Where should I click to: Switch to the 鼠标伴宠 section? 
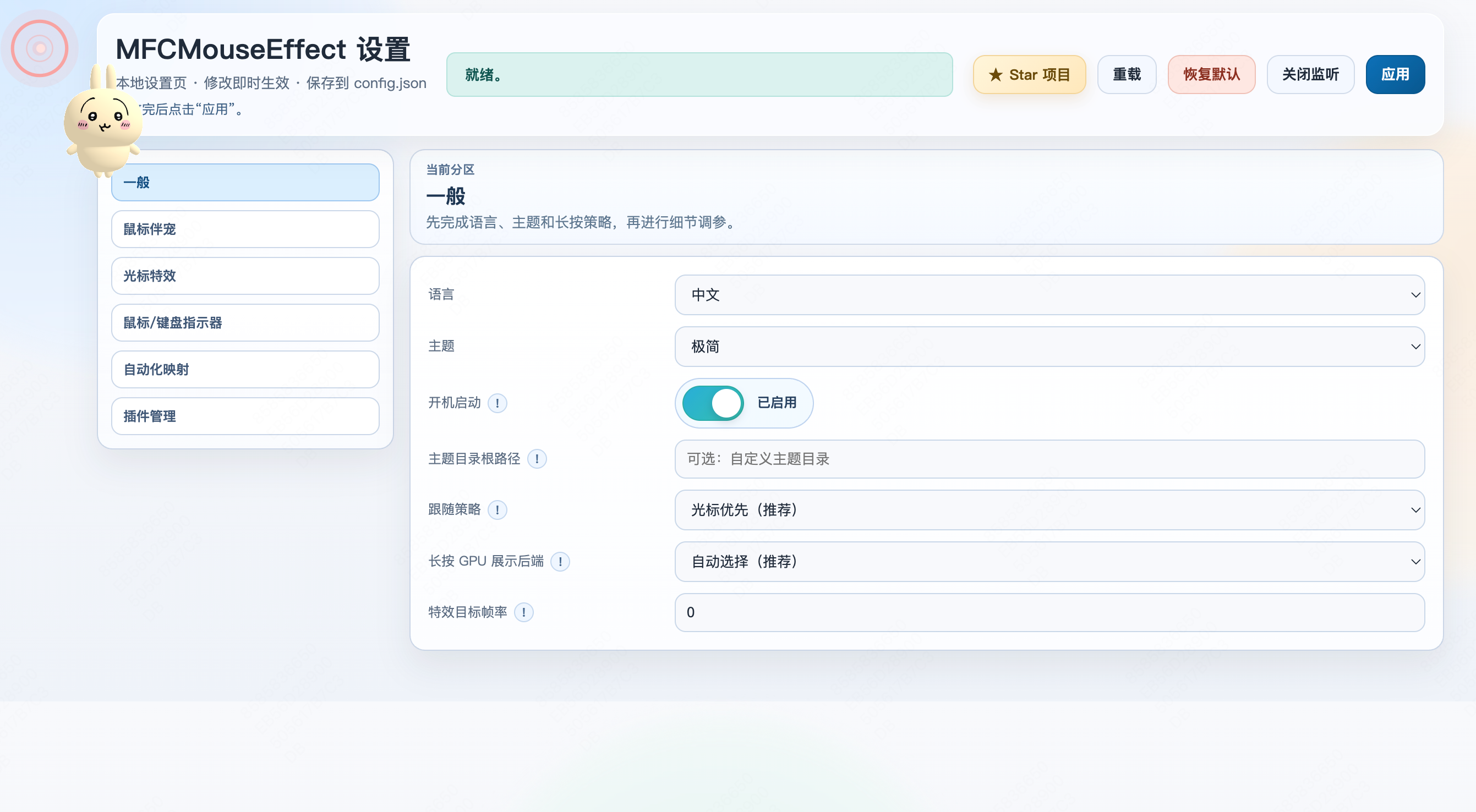pos(245,229)
